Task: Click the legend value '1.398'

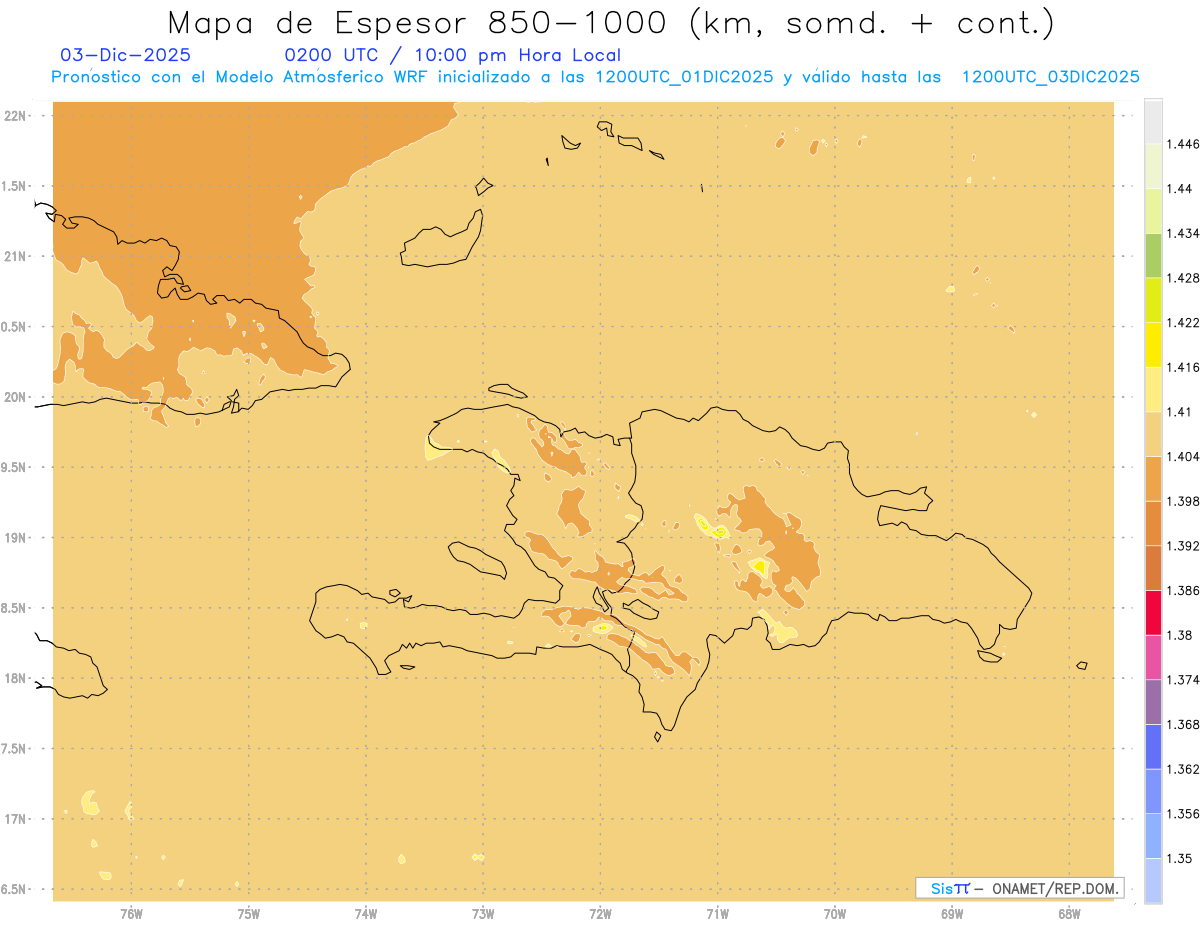Action: coord(1183,501)
